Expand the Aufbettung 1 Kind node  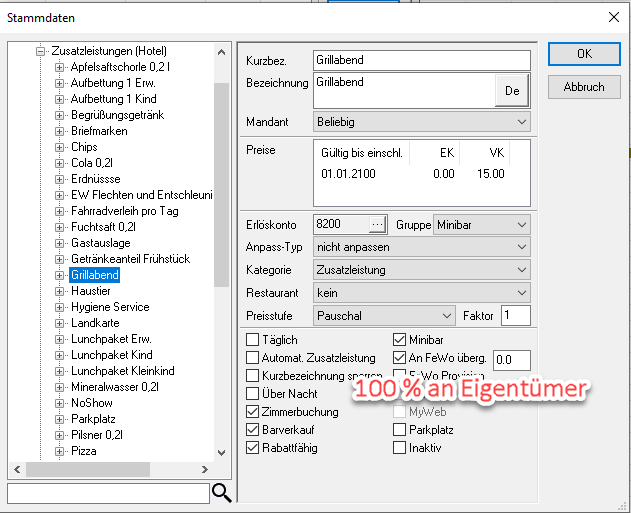coord(59,99)
